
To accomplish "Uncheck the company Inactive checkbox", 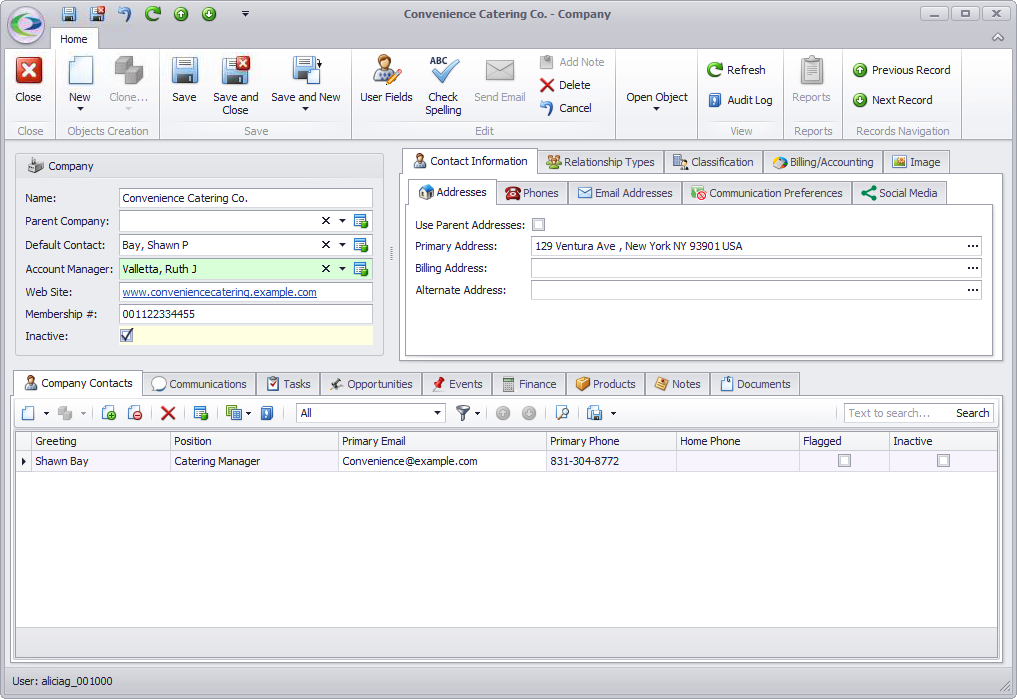I will (x=126, y=335).
